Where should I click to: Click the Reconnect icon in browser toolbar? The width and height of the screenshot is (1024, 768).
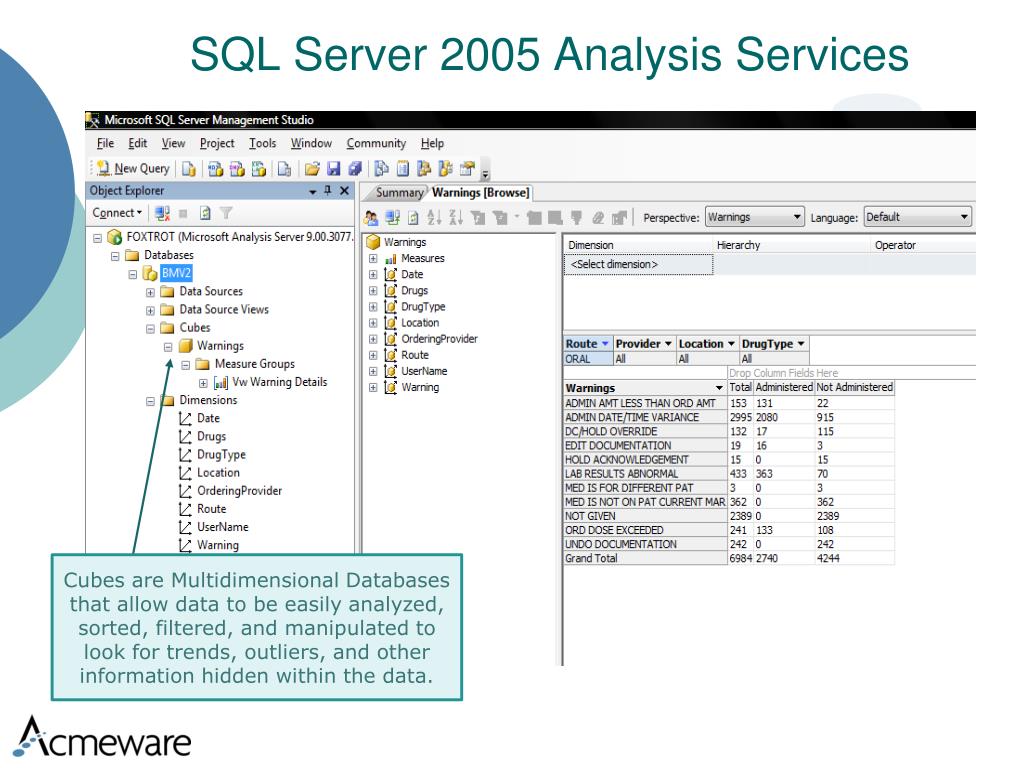pyautogui.click(x=392, y=217)
